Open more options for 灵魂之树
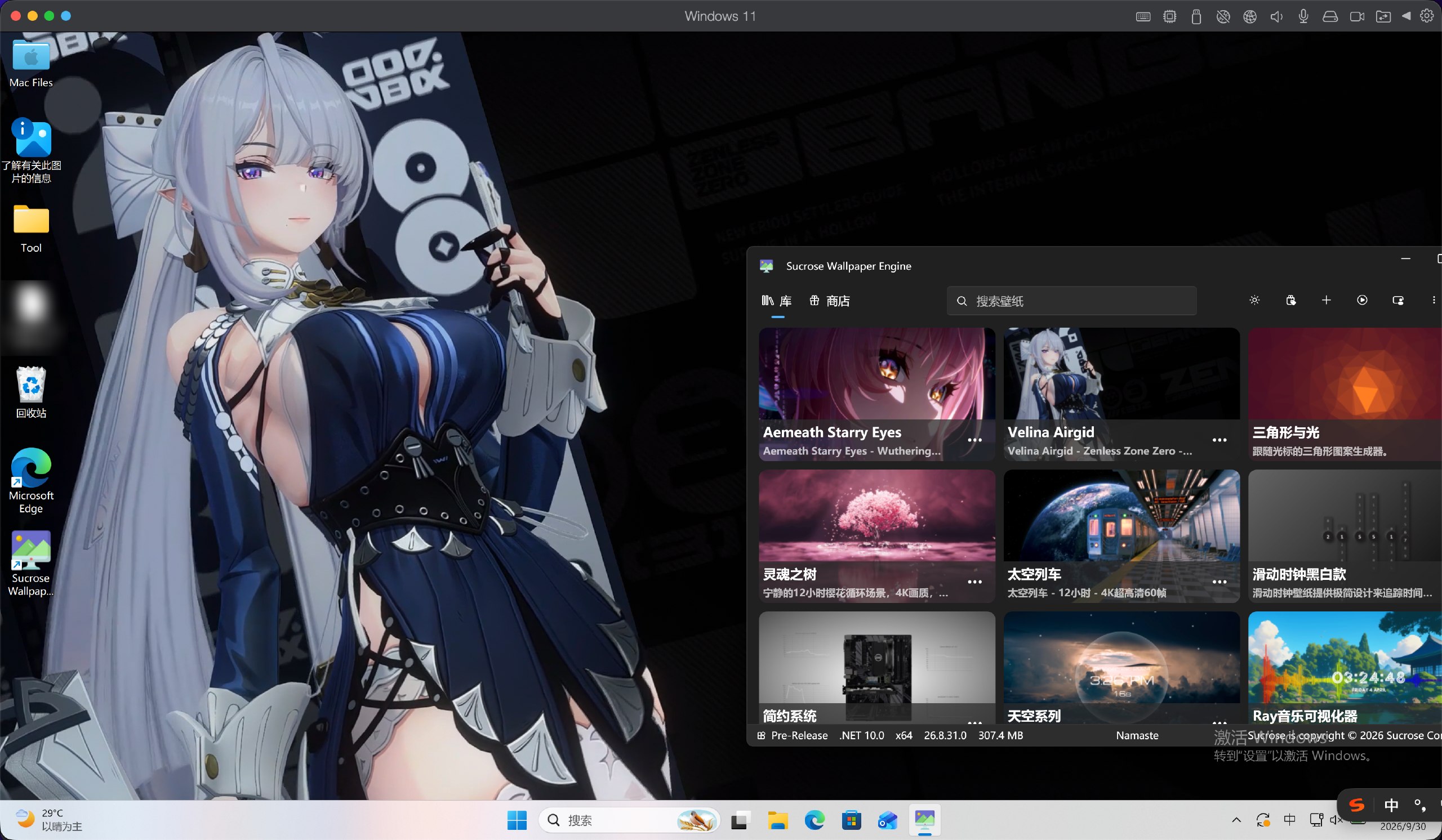 (x=974, y=582)
